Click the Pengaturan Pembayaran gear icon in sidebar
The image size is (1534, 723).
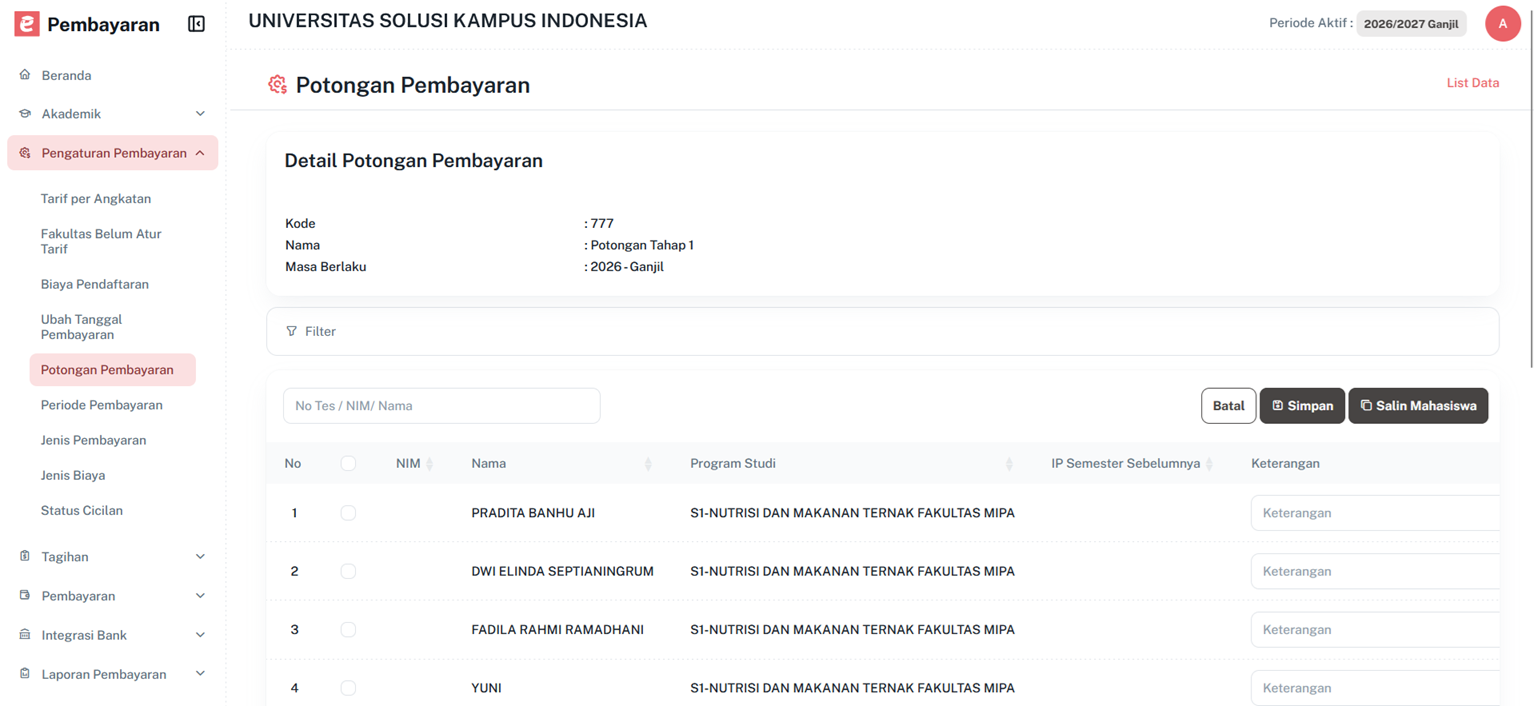25,153
